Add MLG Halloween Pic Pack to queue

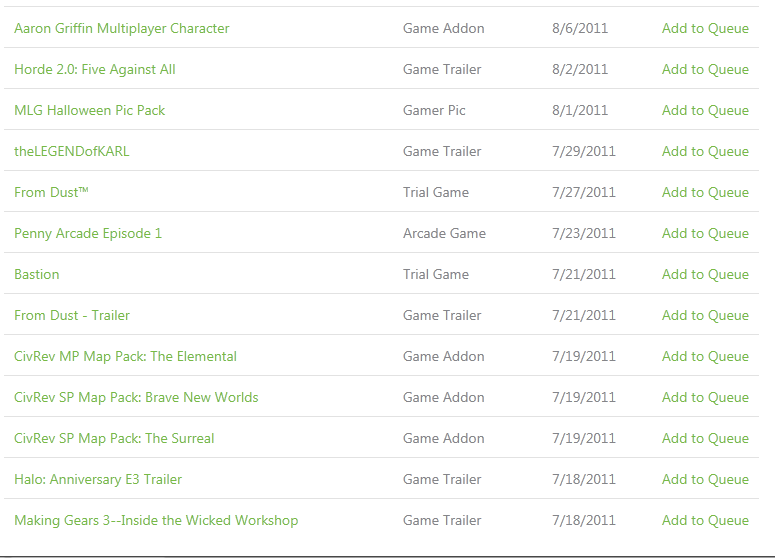tap(705, 111)
